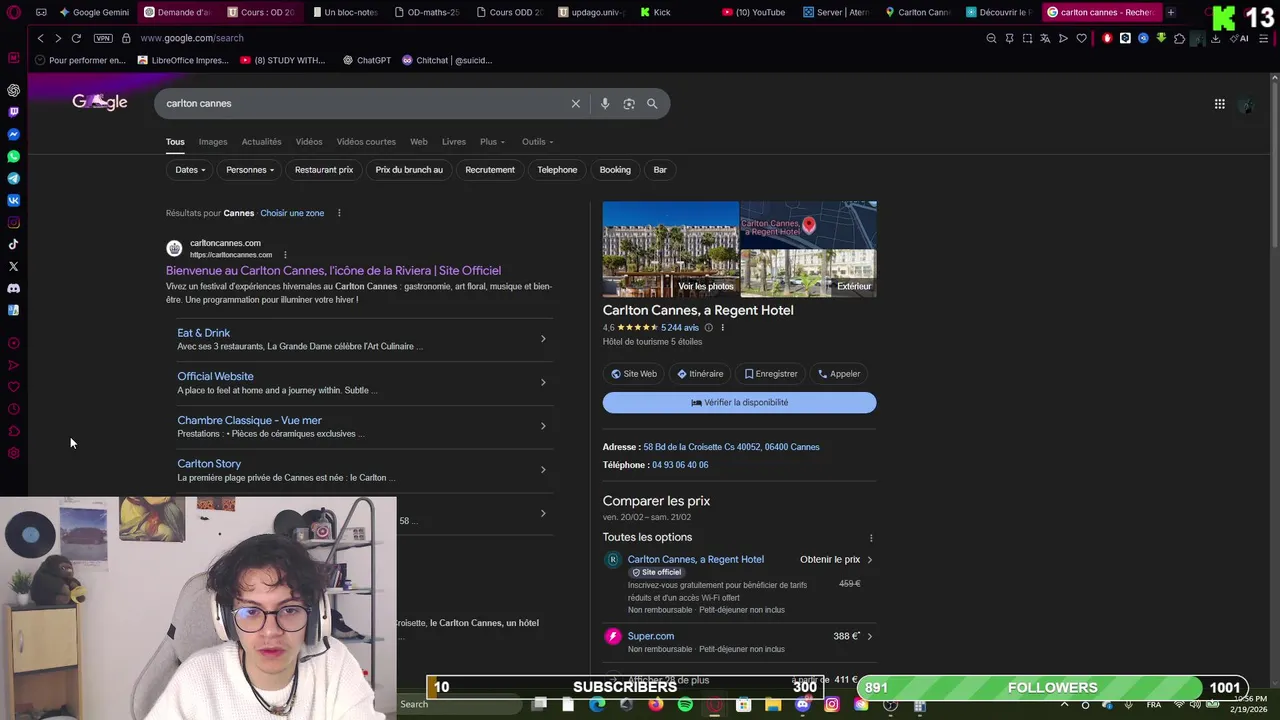Expand the Plus dropdown in search tabs
This screenshot has width=1280, height=720.
tap(492, 141)
